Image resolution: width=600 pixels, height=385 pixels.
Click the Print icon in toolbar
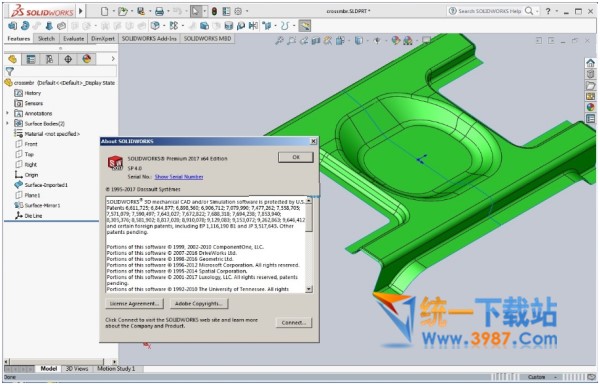(x=160, y=11)
